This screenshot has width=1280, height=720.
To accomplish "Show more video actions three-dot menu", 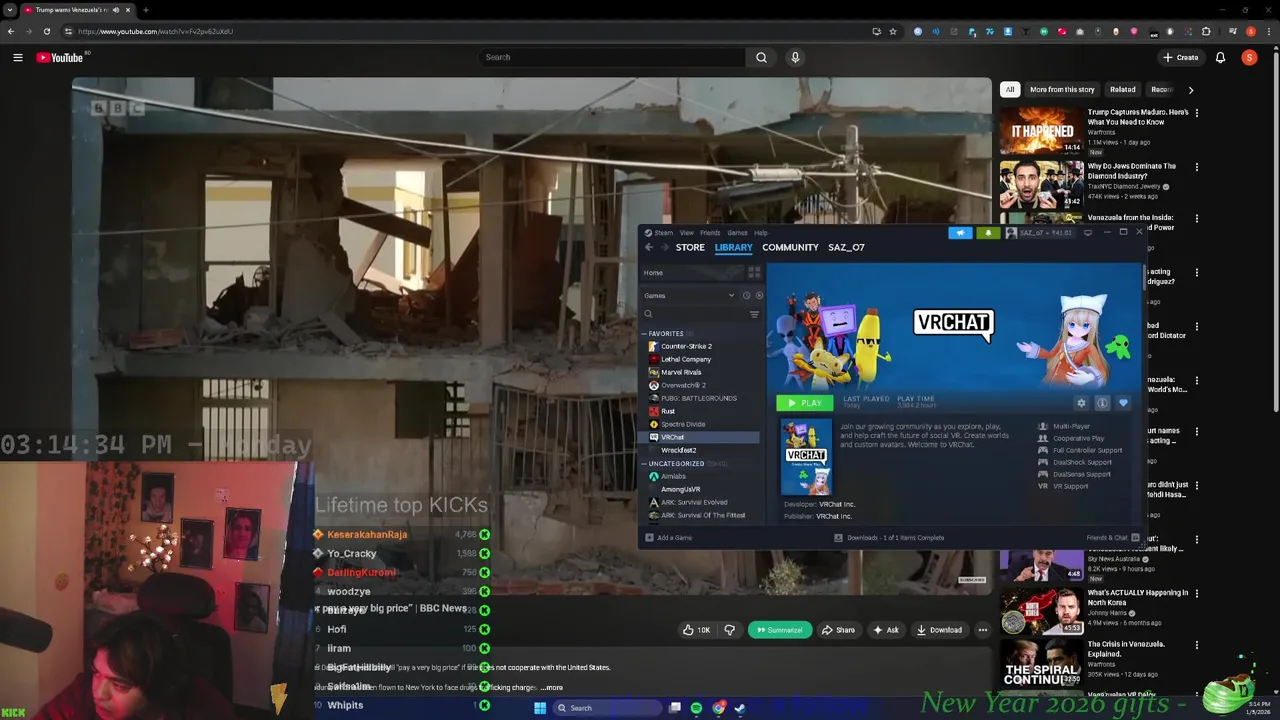I will pos(983,630).
